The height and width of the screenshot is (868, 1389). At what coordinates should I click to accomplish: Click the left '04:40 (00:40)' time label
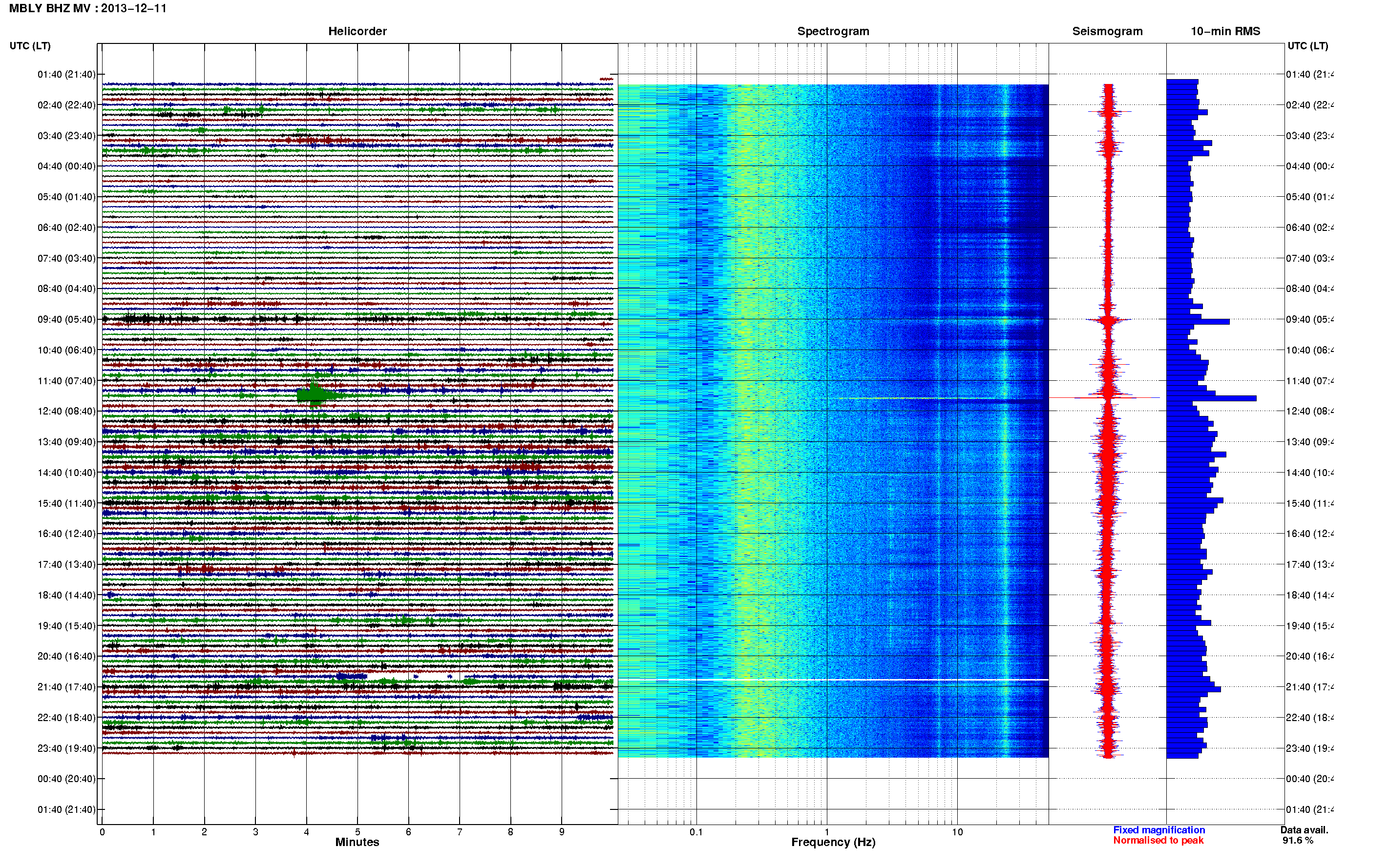66,166
